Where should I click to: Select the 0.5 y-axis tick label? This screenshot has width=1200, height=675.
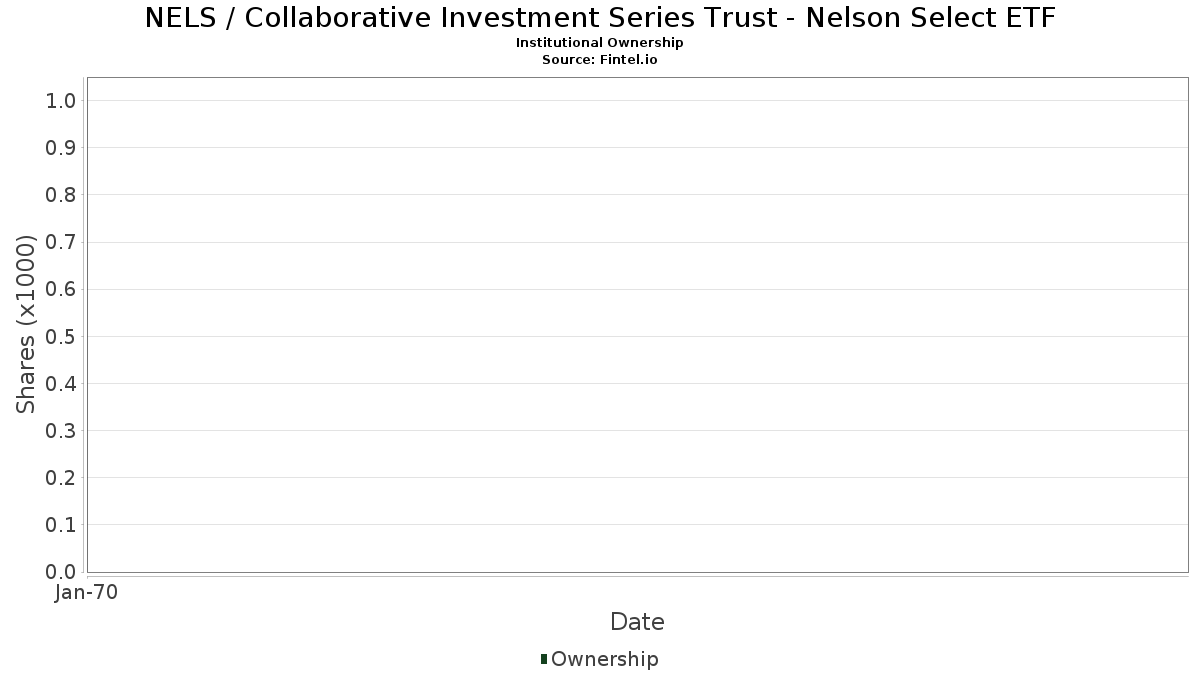pyautogui.click(x=61, y=336)
